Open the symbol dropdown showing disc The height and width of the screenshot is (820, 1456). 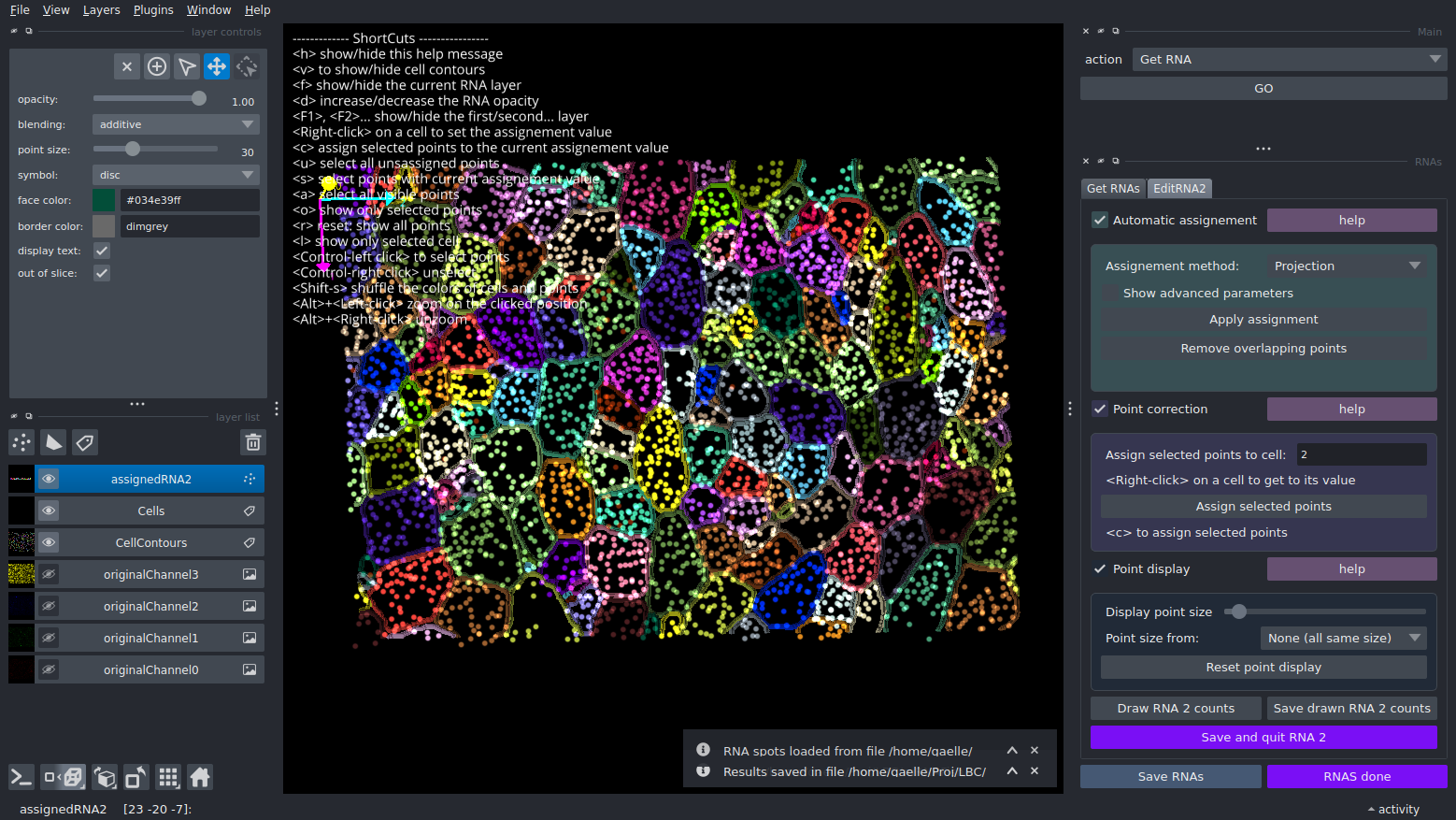[x=176, y=175]
